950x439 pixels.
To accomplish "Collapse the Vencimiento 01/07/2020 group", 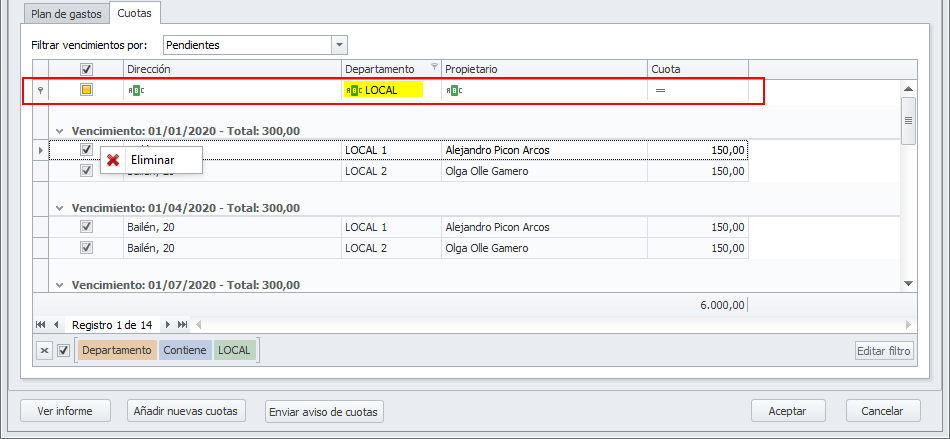I will click(59, 285).
